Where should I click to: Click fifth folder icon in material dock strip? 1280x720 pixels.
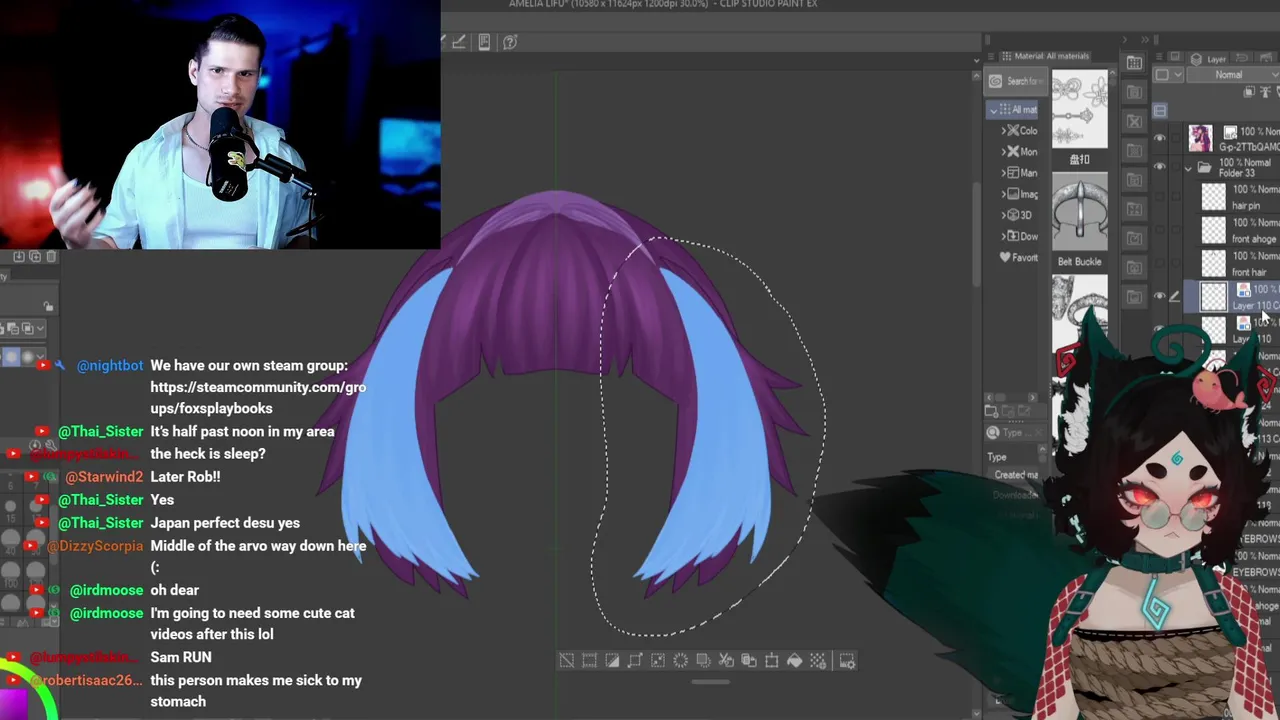point(1134,180)
